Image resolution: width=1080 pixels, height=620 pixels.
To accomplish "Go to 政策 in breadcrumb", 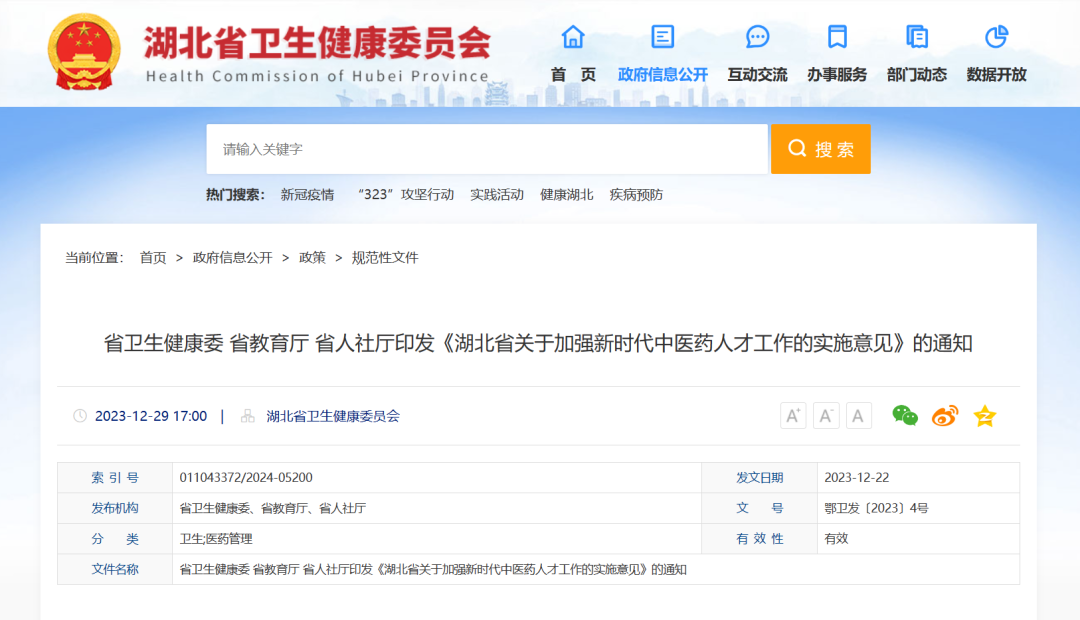I will 312,258.
